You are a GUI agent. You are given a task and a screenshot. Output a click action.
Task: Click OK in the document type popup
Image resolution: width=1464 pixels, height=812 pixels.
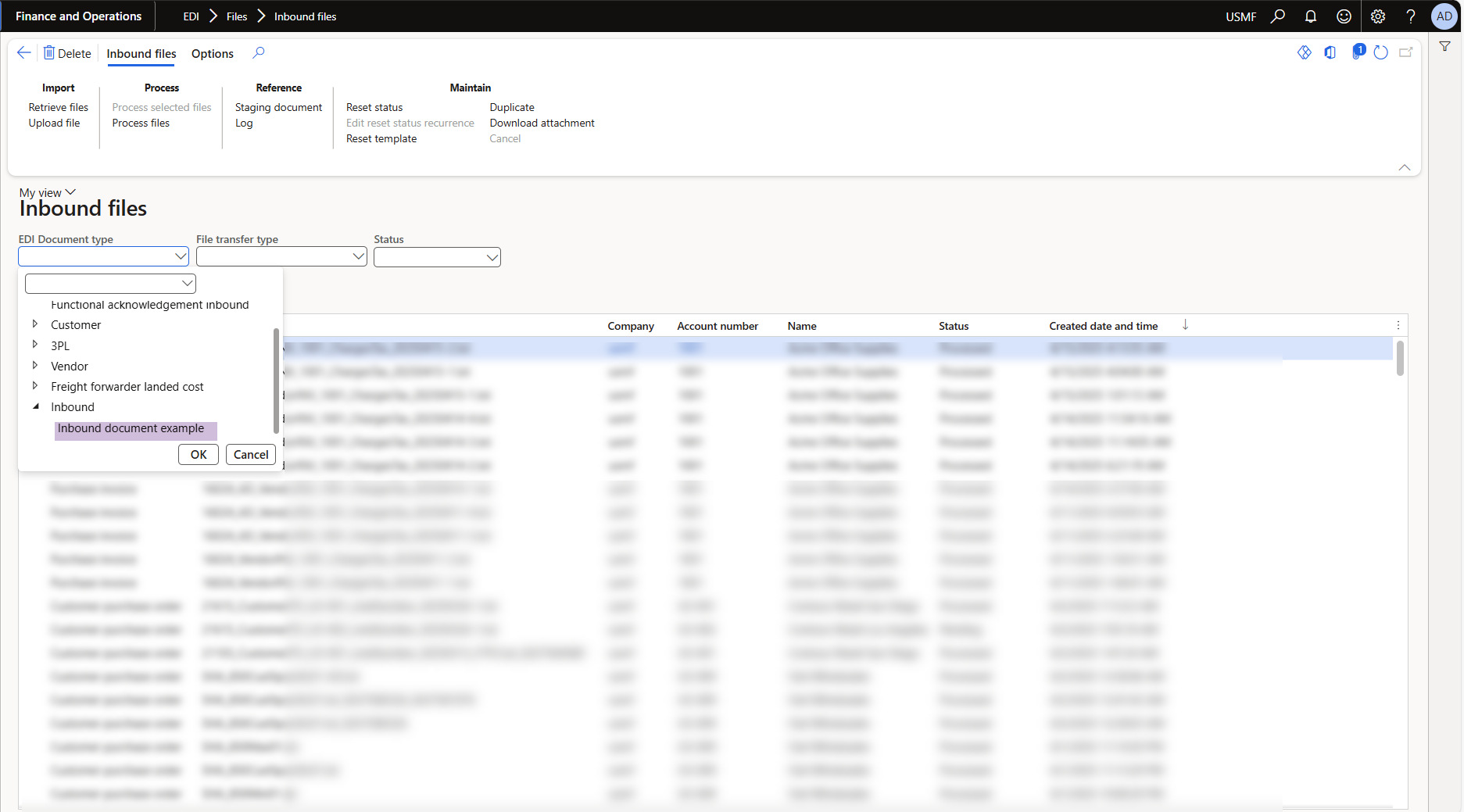click(199, 455)
